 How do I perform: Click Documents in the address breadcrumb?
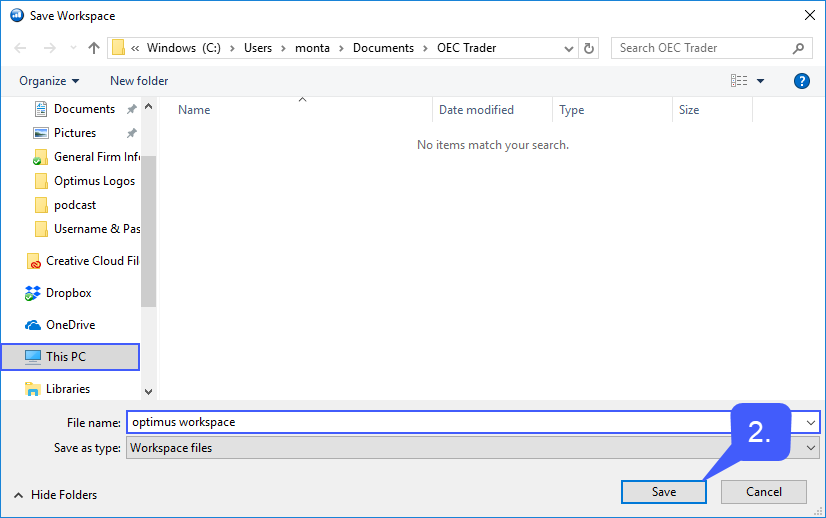point(384,48)
